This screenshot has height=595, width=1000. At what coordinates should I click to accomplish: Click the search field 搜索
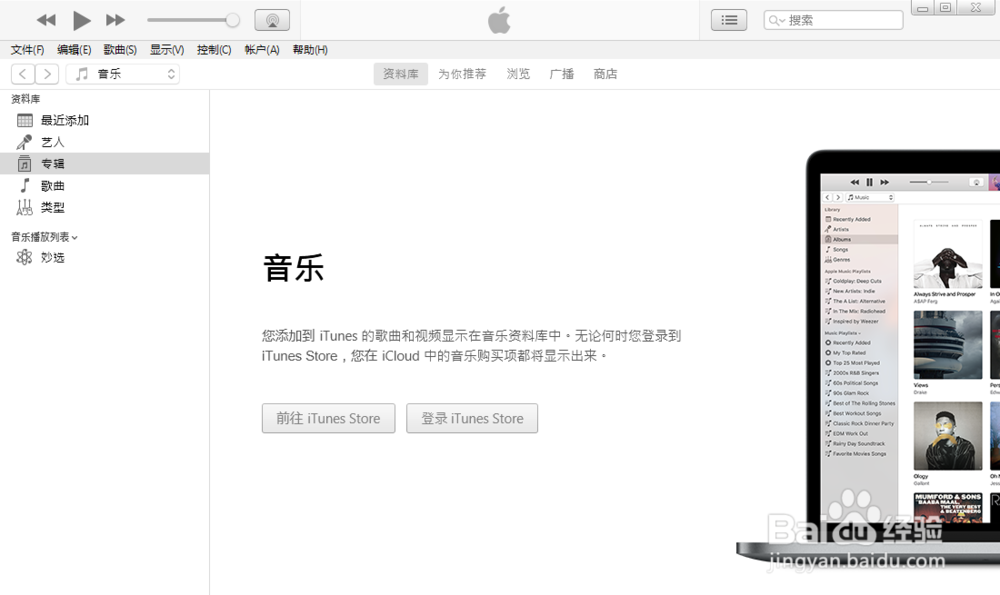[833, 20]
